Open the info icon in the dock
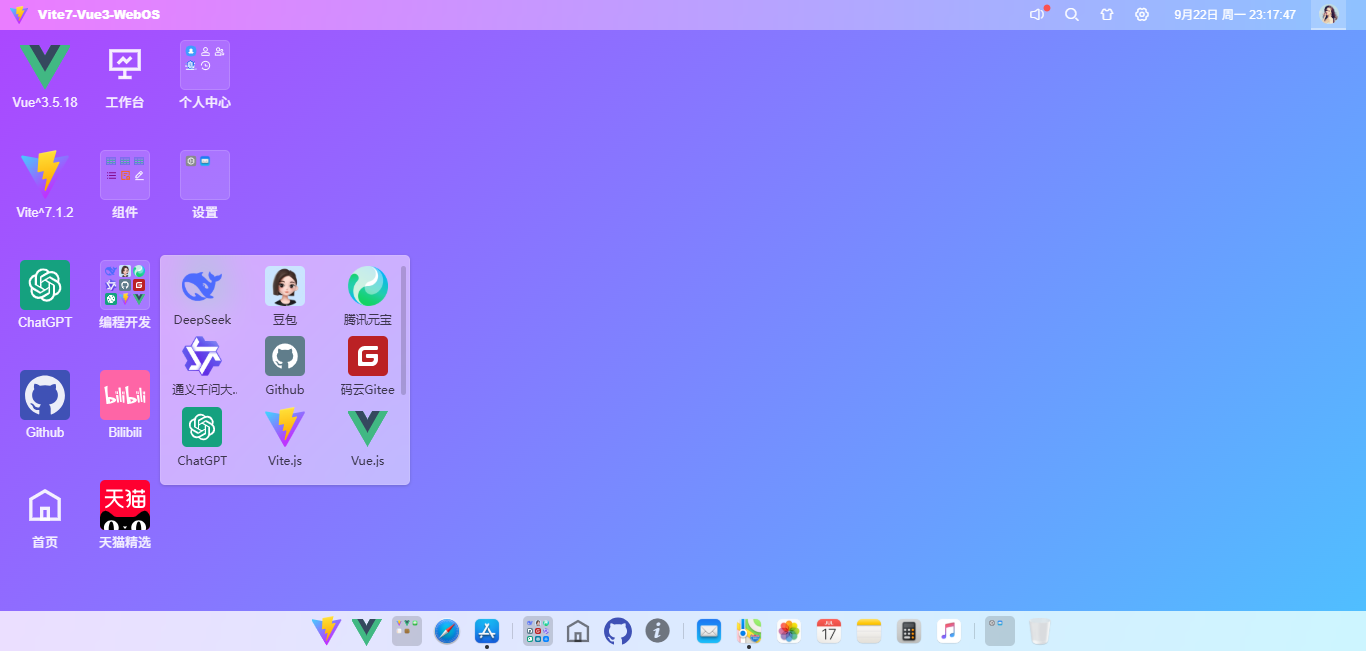This screenshot has width=1366, height=651. (x=657, y=631)
